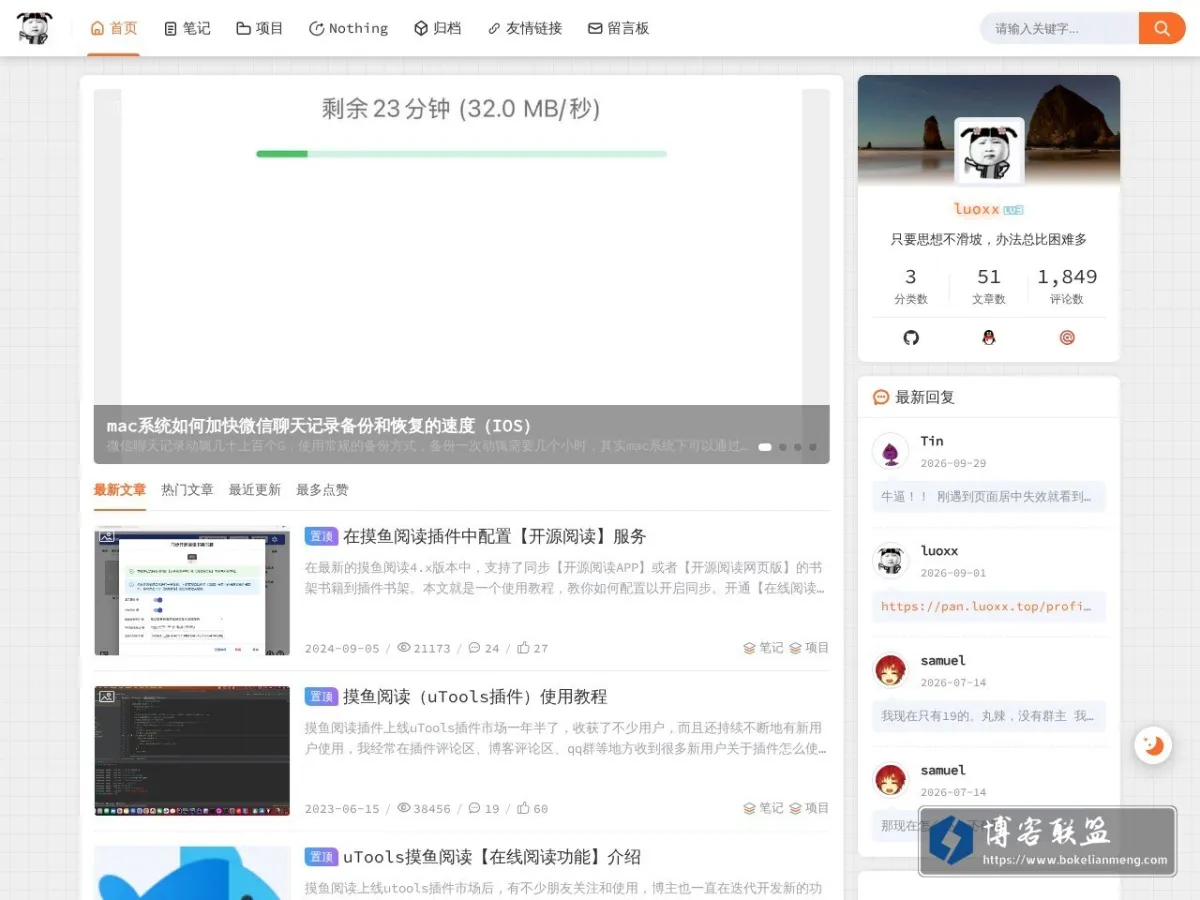The width and height of the screenshot is (1200, 900).
Task: Open thumbnail of 摸鱼阅读 使用教程 article
Action: pyautogui.click(x=192, y=751)
